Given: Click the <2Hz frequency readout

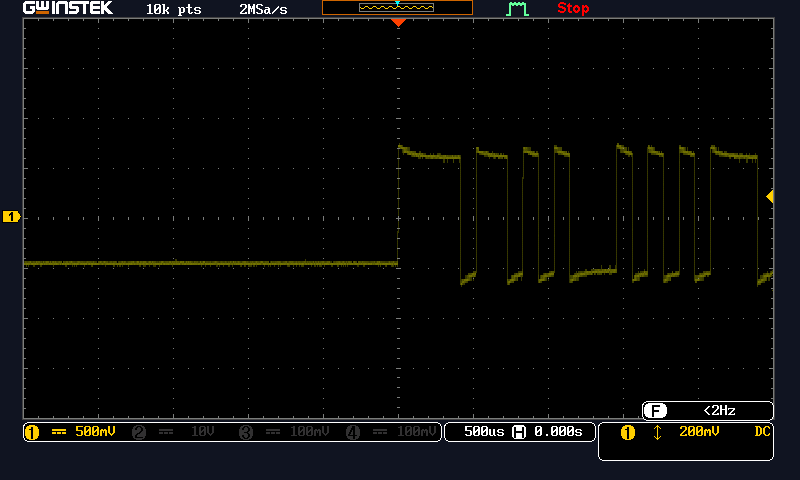Looking at the screenshot, I should 719,410.
